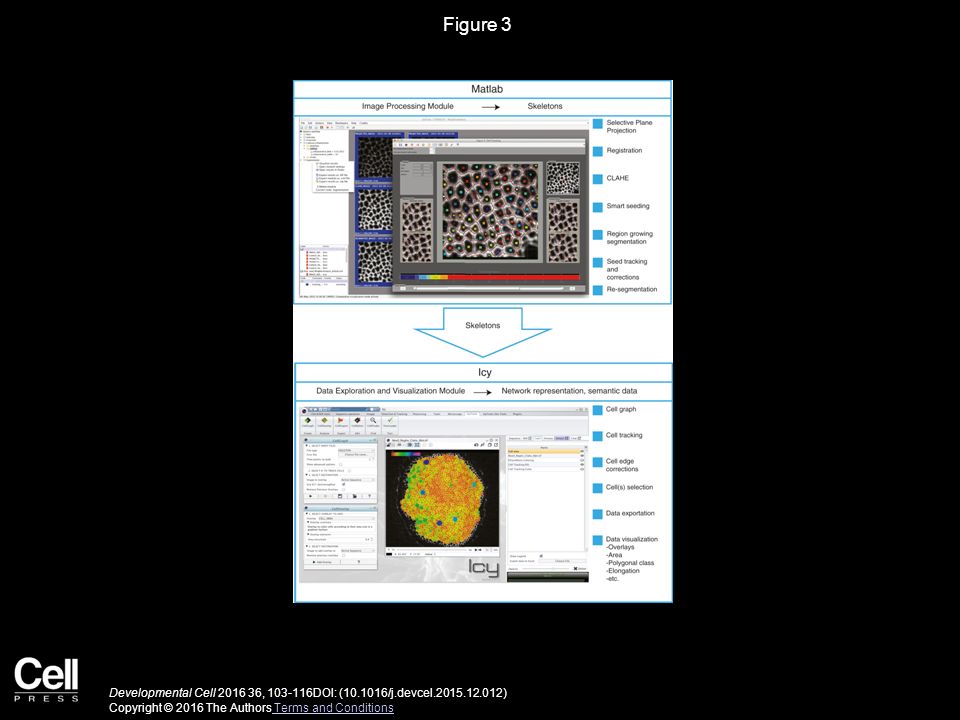The image size is (960, 720).
Task: Click the CellGraph diamond icon in Icy toolbar
Action: coord(307,421)
